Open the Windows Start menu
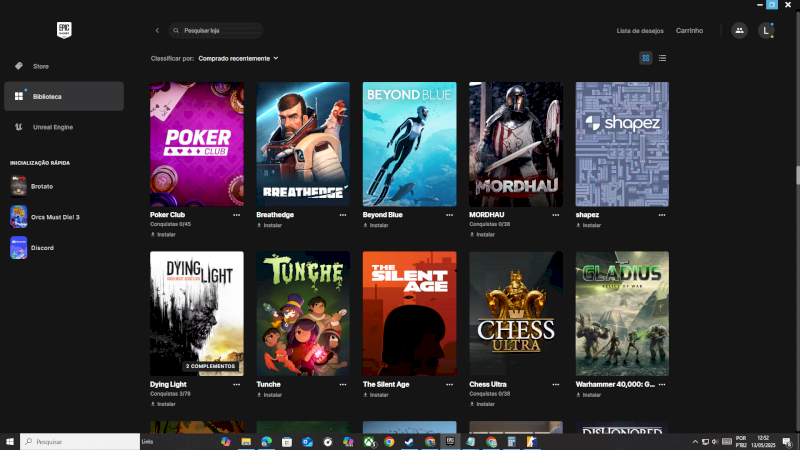 pyautogui.click(x=10, y=441)
